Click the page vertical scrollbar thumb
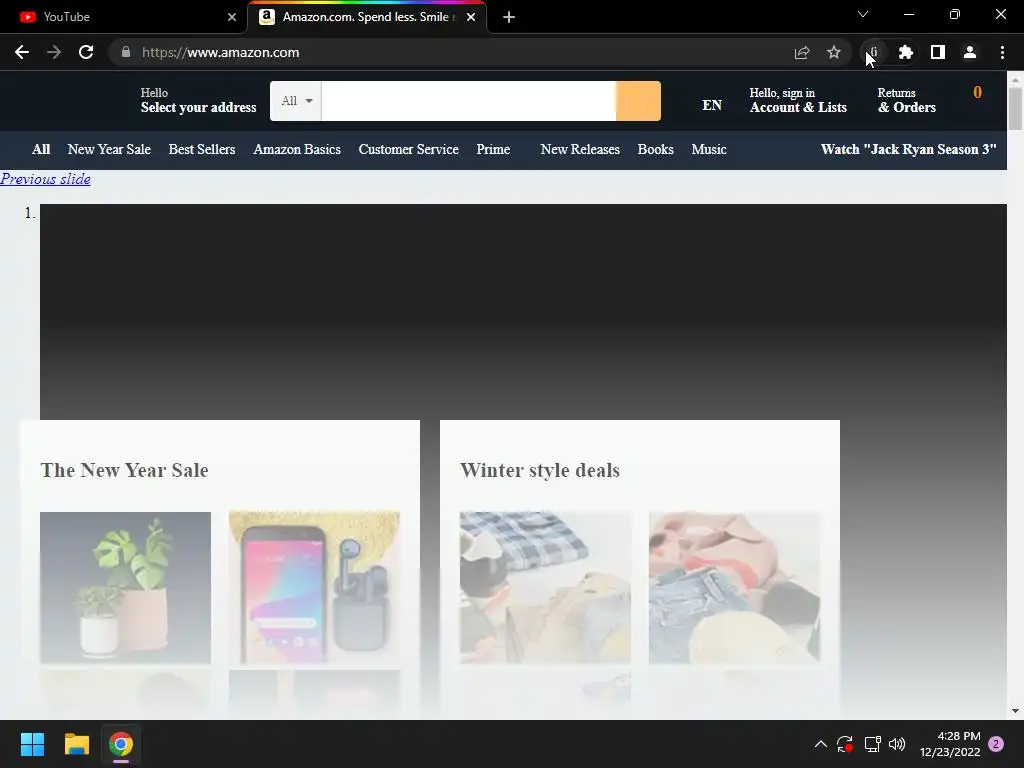The width and height of the screenshot is (1024, 768). click(x=1015, y=108)
